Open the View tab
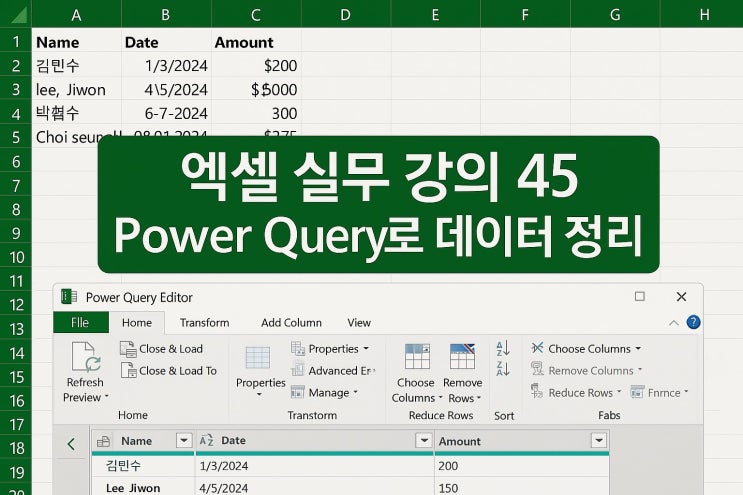The height and width of the screenshot is (495, 743). (x=359, y=323)
